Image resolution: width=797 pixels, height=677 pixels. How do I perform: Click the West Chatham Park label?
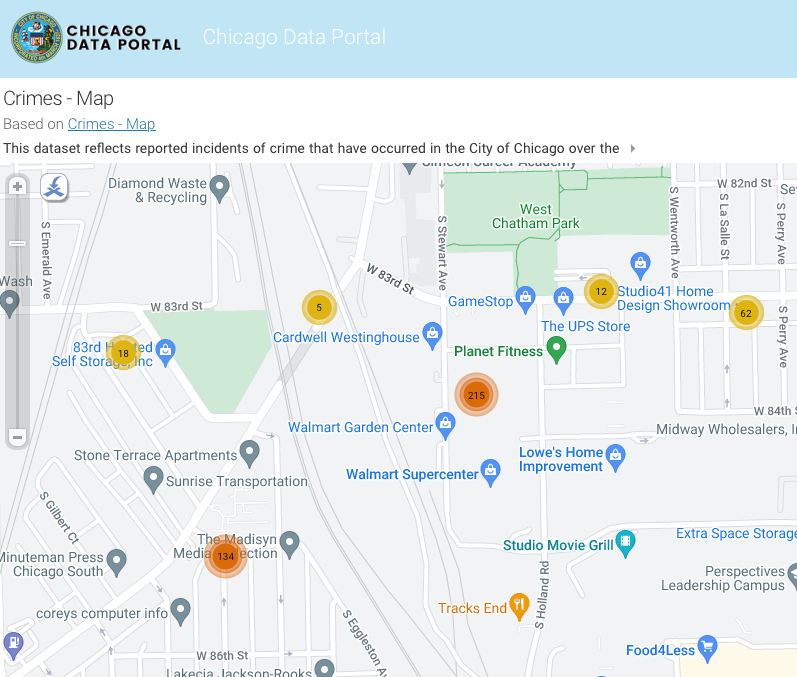tap(536, 216)
